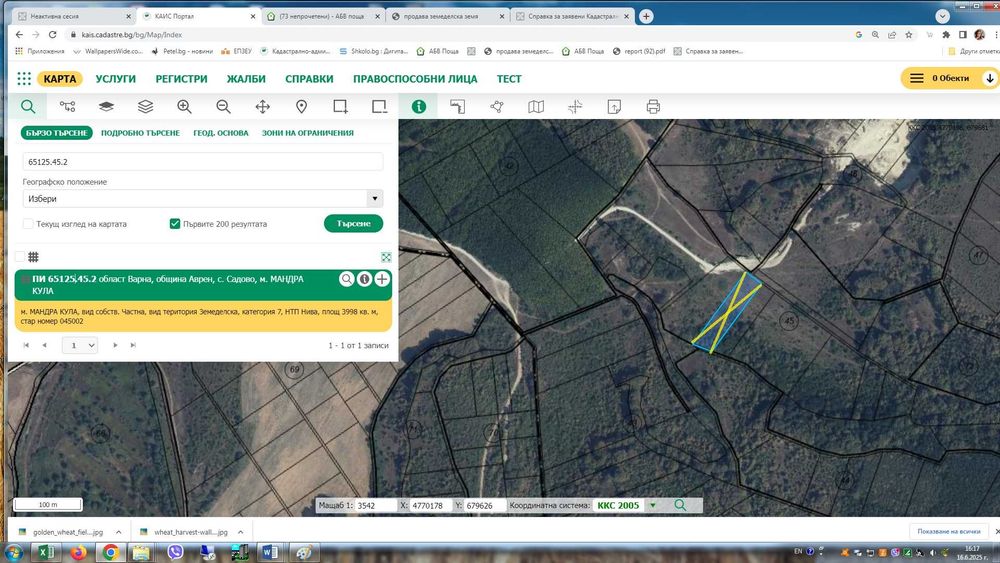Open the УСЛУГИ menu
The height and width of the screenshot is (563, 1000).
(115, 78)
